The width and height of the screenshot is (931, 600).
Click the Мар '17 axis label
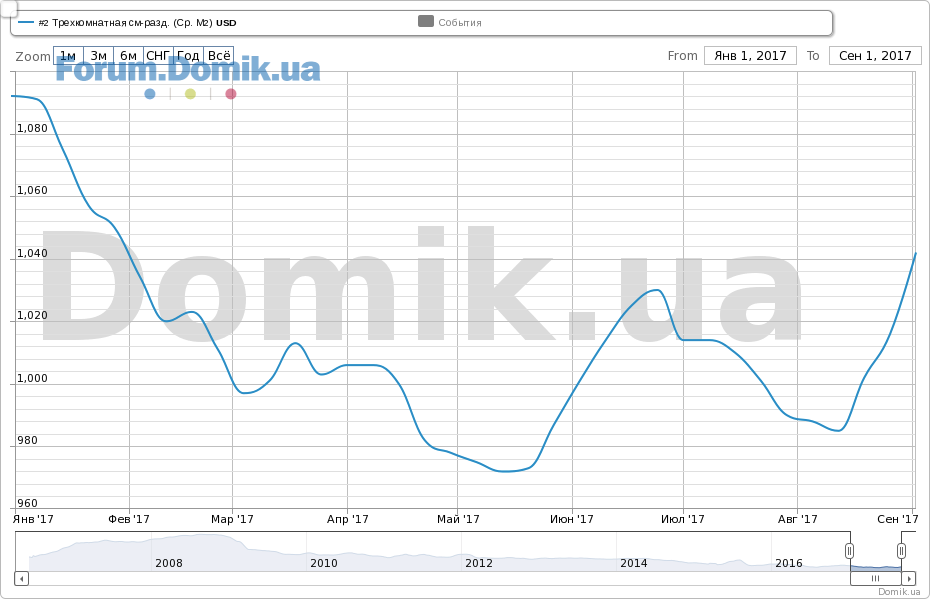pos(232,519)
